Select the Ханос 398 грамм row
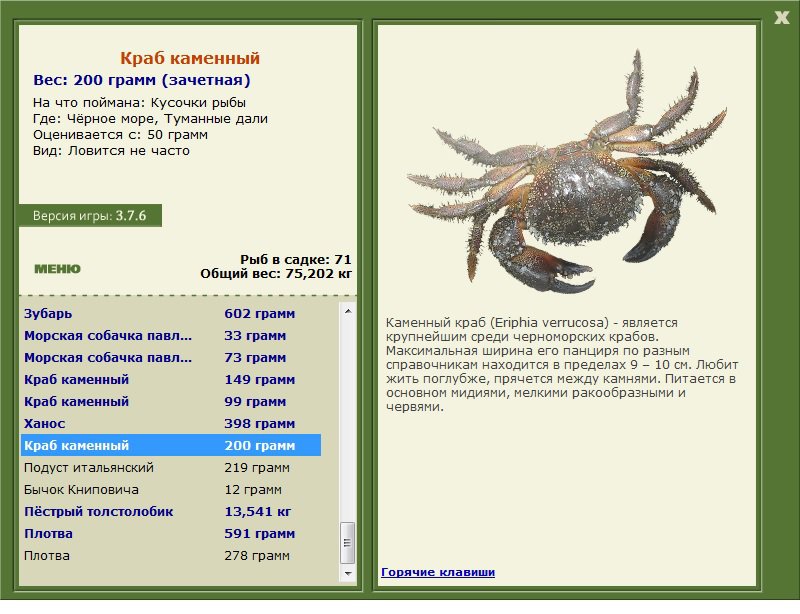Viewport: 800px width, 614px height. click(171, 423)
